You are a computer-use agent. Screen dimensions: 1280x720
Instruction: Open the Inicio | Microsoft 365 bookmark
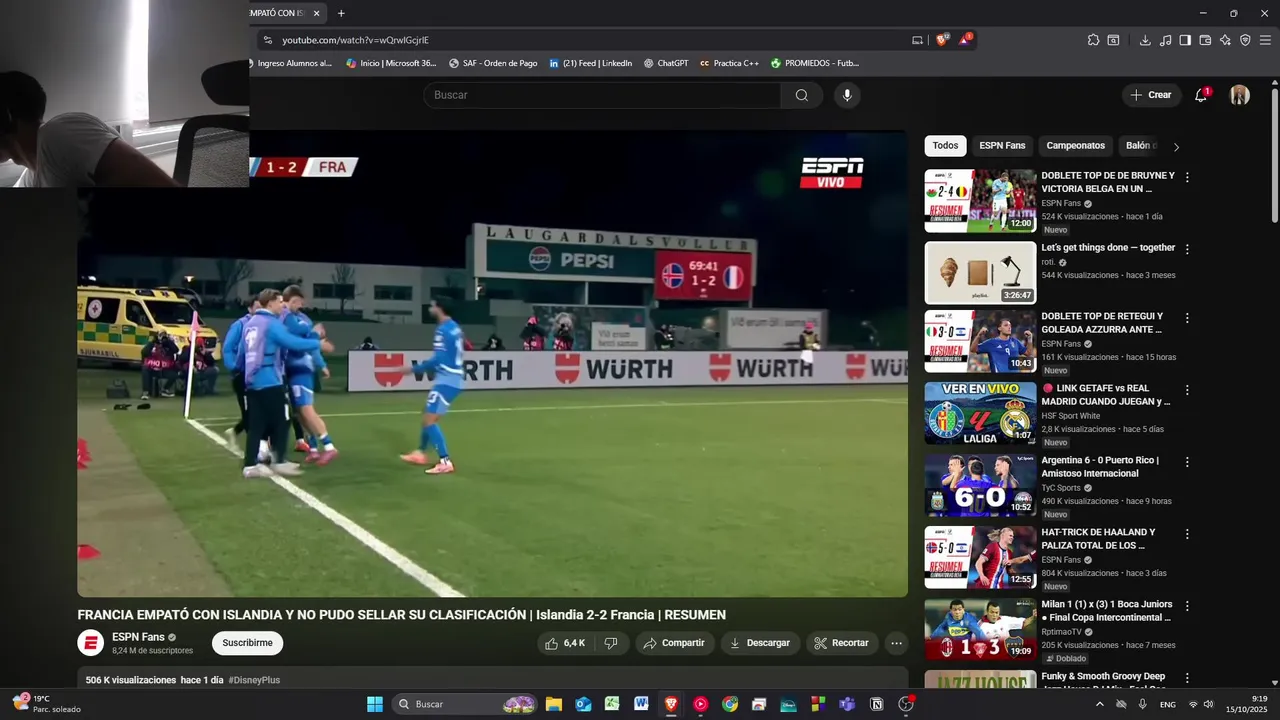pos(391,63)
